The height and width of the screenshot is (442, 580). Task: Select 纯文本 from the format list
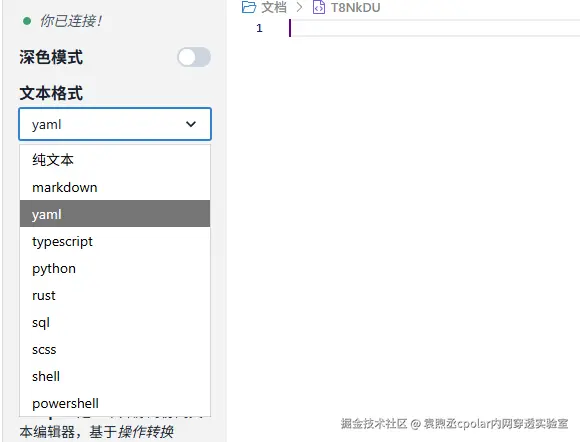click(x=115, y=160)
